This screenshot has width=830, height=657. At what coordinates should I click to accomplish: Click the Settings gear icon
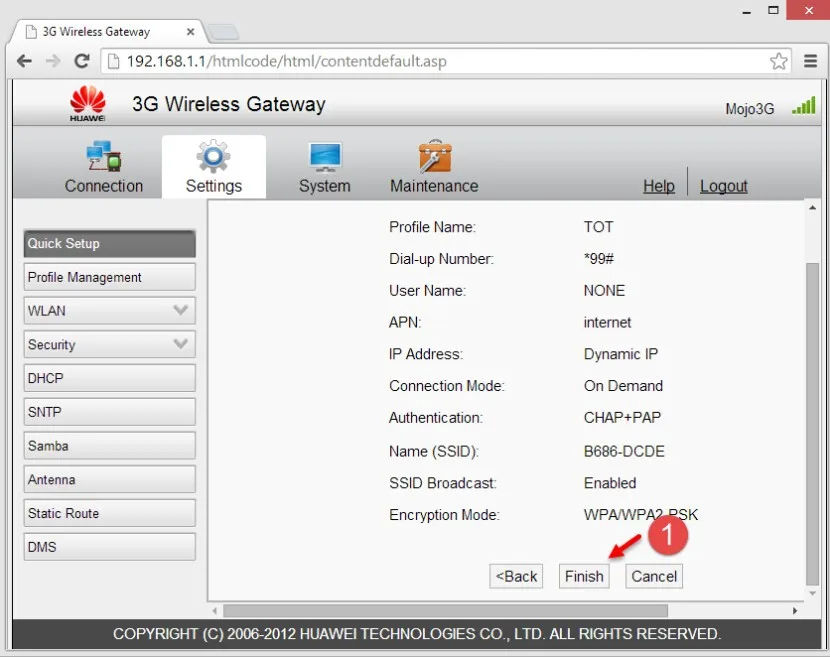click(213, 156)
